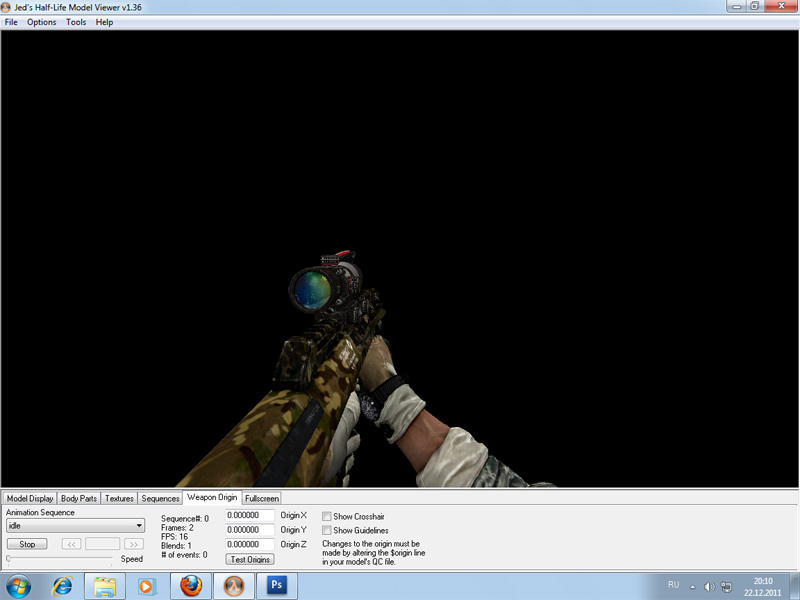Switch to the Fullscreen tab

(x=262, y=498)
